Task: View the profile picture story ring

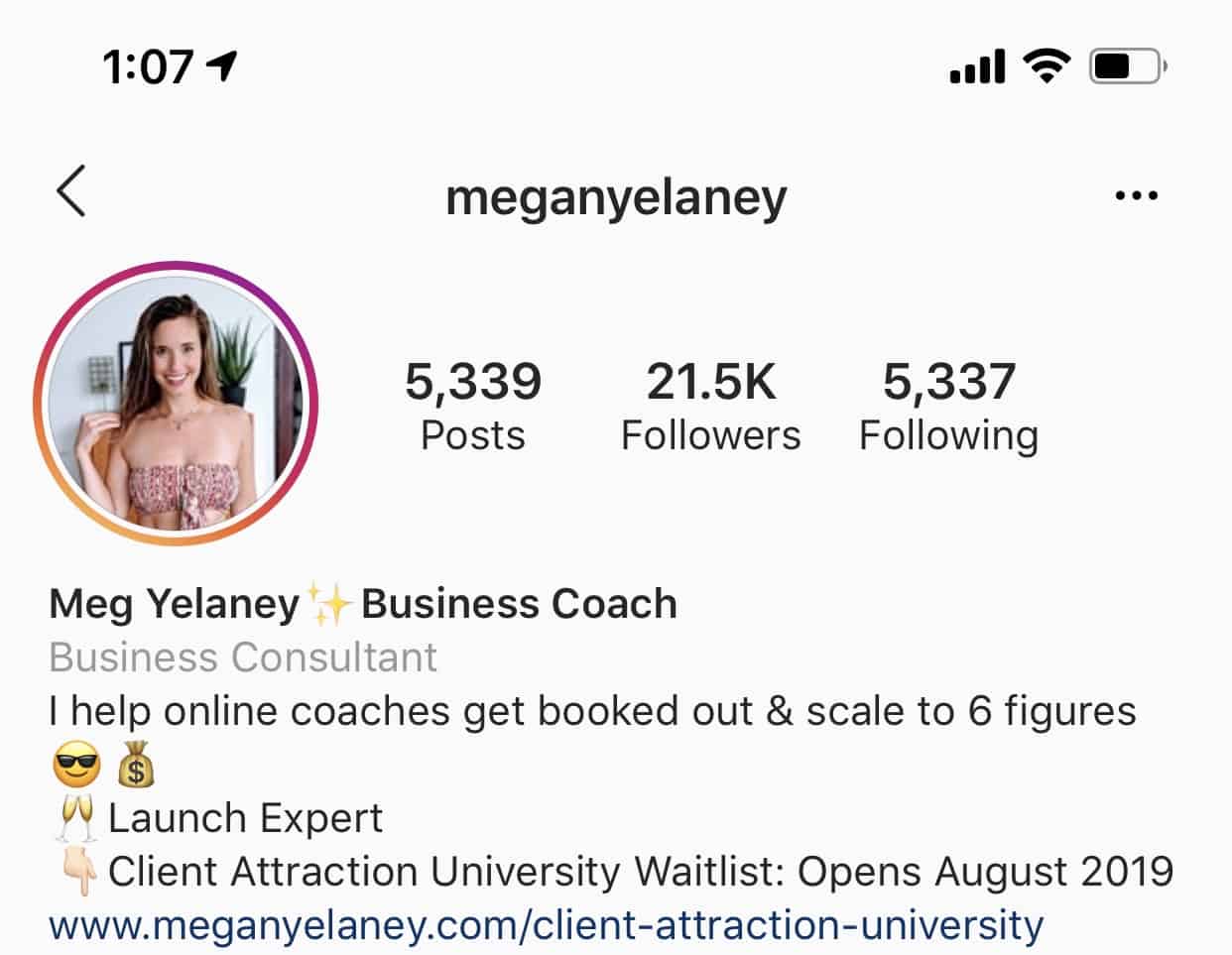Action: tap(176, 404)
